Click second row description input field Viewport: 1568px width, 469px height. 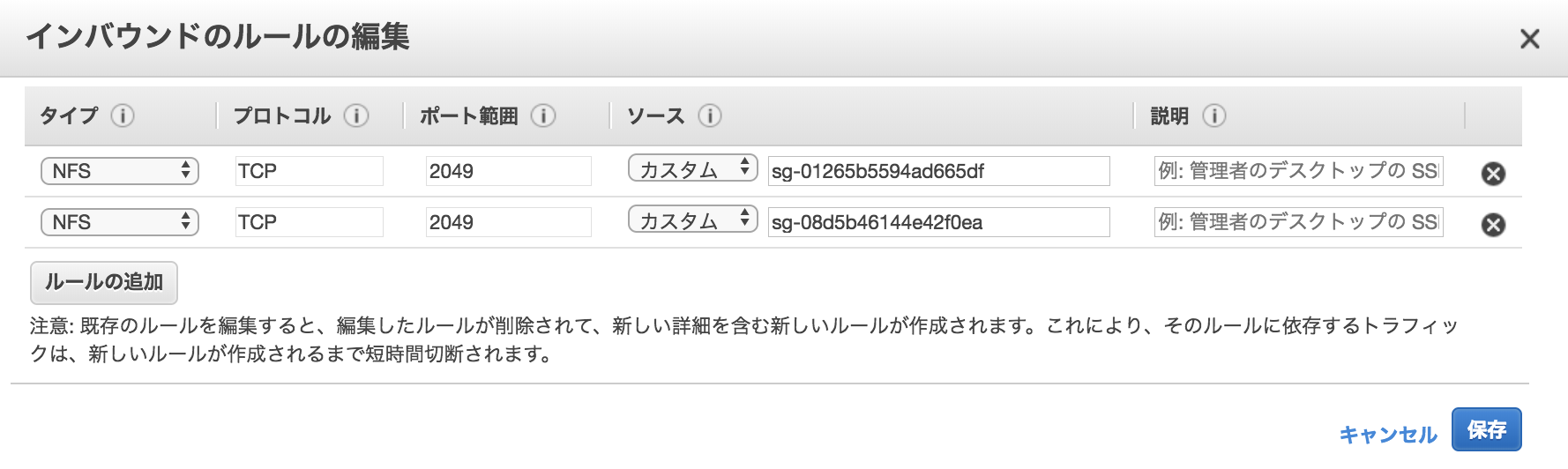(x=1299, y=222)
